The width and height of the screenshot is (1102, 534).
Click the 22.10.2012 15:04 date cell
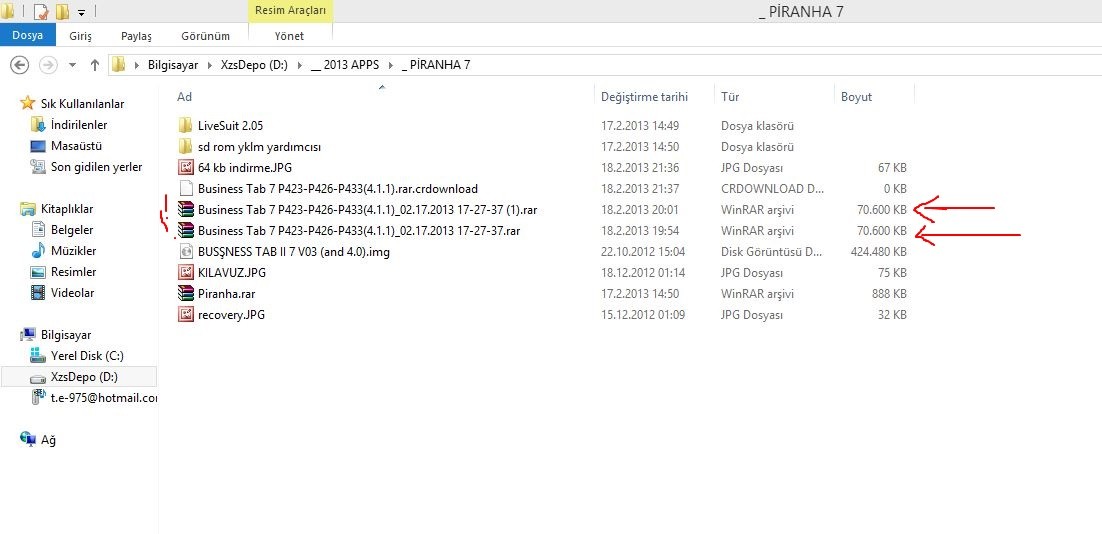coord(643,252)
